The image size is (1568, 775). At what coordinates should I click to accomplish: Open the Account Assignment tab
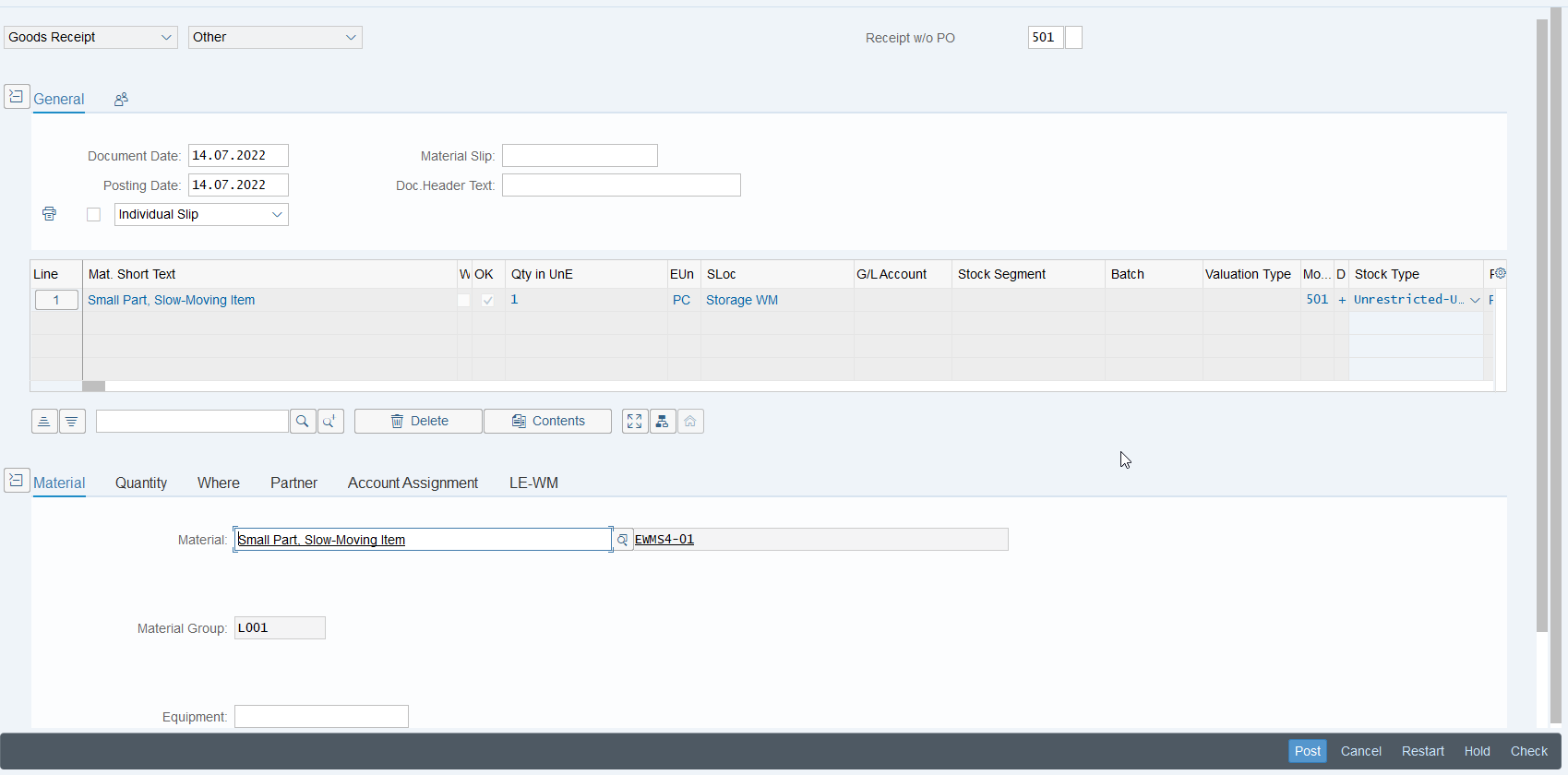[x=413, y=483]
